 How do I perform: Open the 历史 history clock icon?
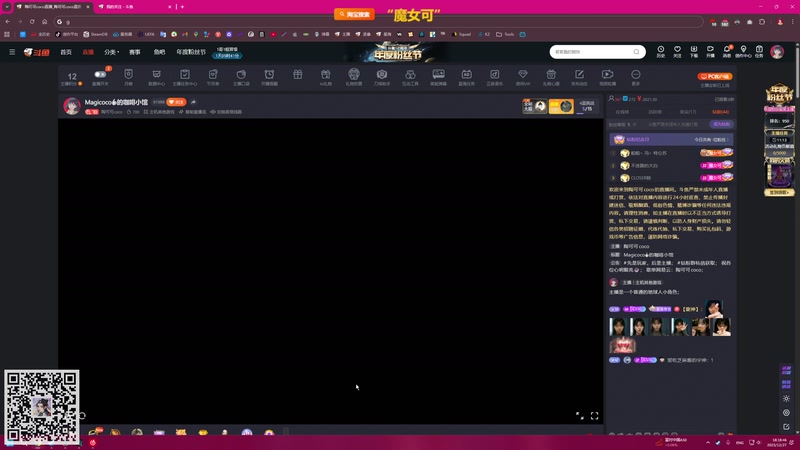(661, 52)
